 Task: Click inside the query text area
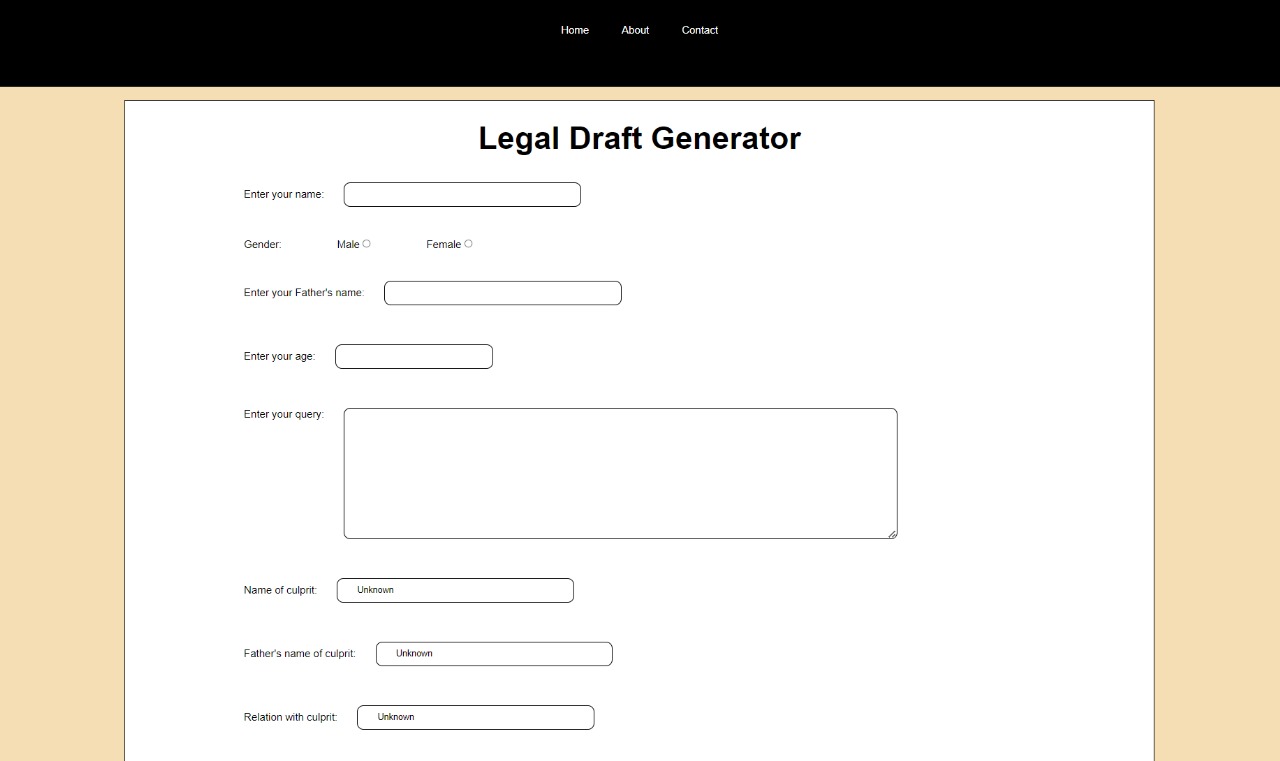[620, 473]
